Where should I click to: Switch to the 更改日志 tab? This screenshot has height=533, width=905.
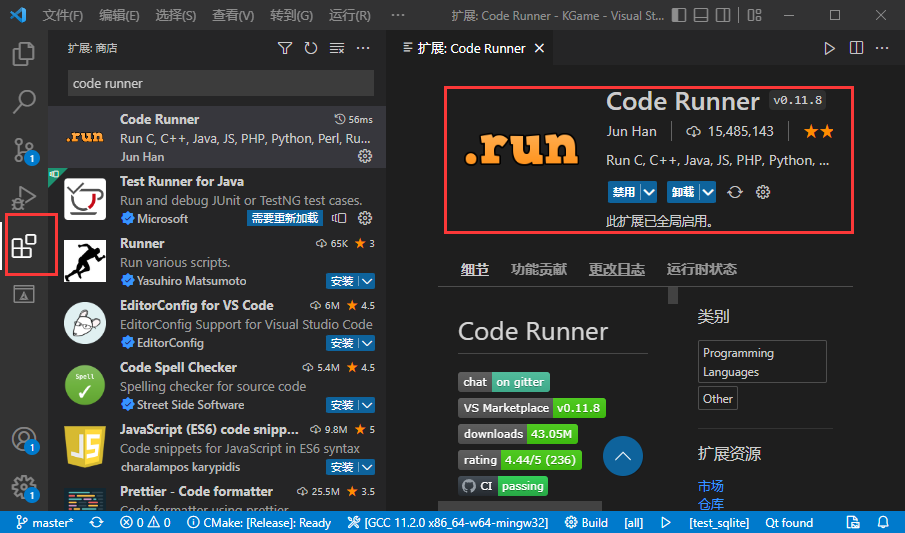click(x=616, y=269)
